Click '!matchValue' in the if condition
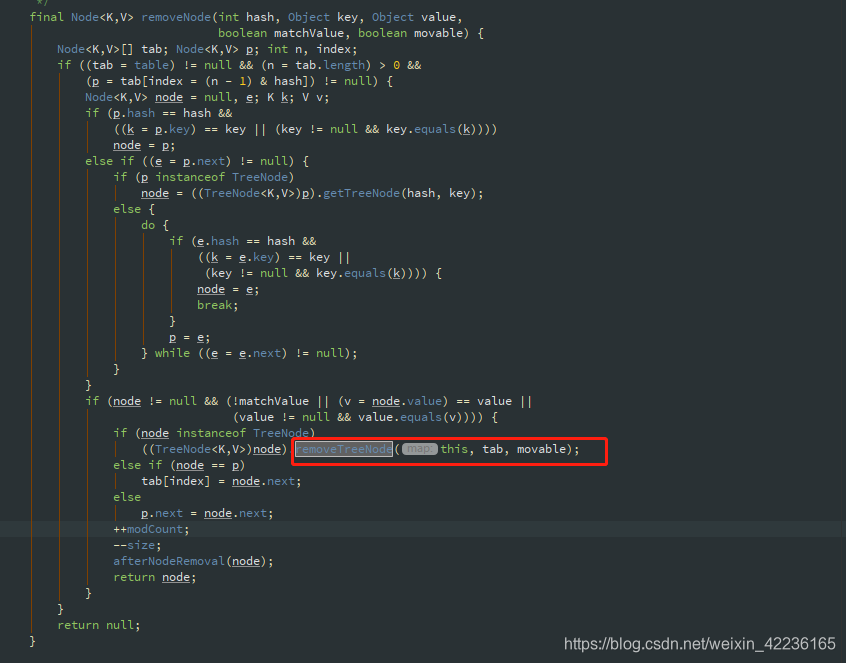 tap(270, 401)
